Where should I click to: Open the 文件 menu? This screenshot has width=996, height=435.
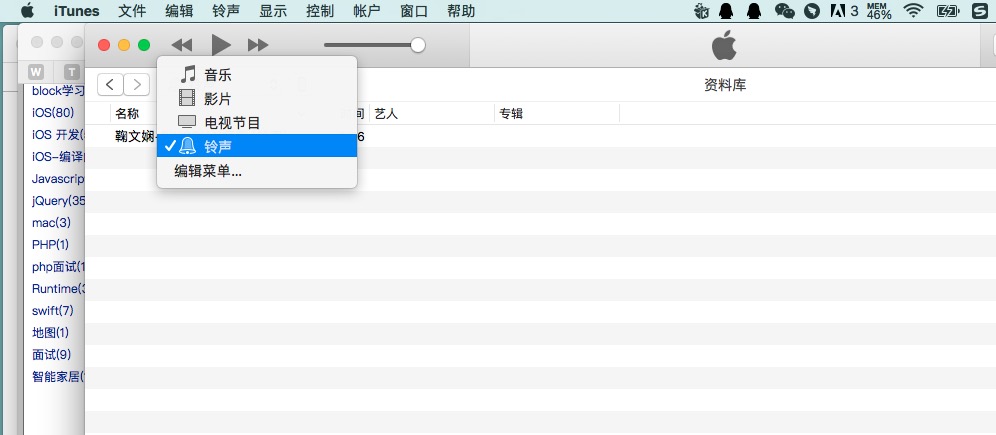[x=132, y=11]
